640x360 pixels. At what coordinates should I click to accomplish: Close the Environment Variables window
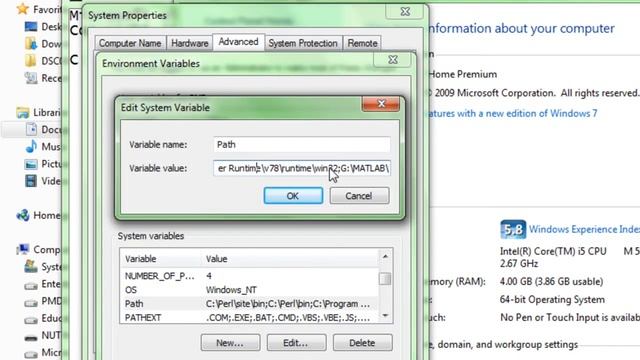coord(393,60)
